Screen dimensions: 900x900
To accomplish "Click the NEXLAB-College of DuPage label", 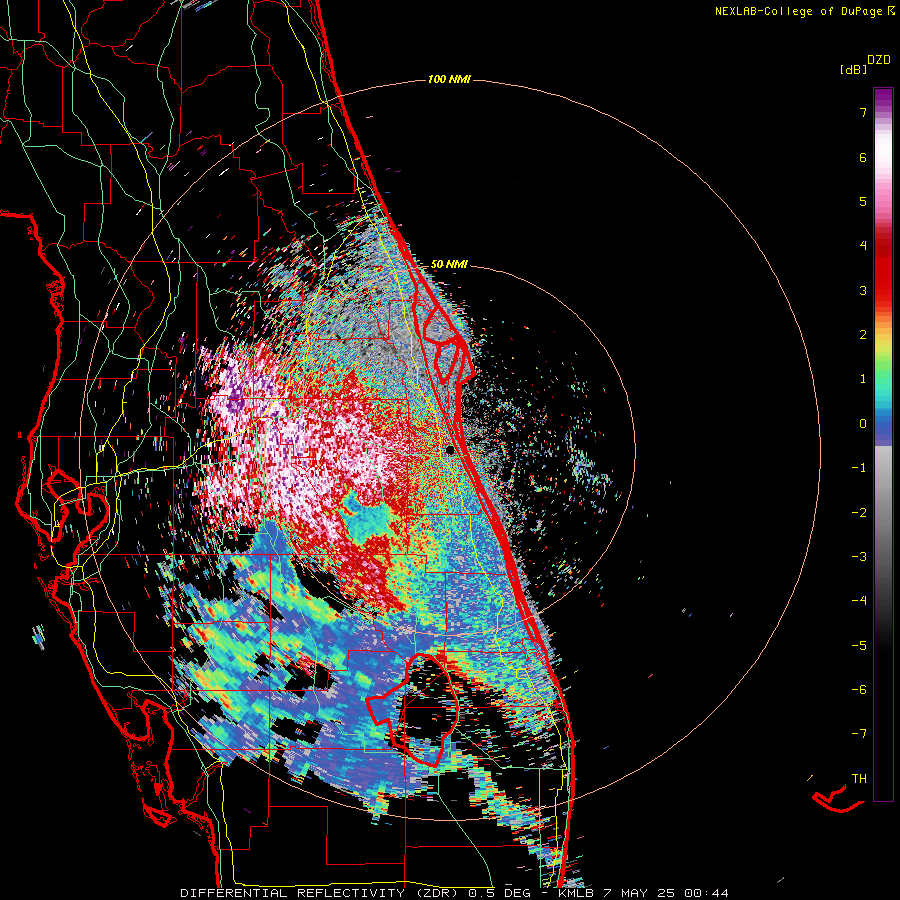I will pos(804,11).
